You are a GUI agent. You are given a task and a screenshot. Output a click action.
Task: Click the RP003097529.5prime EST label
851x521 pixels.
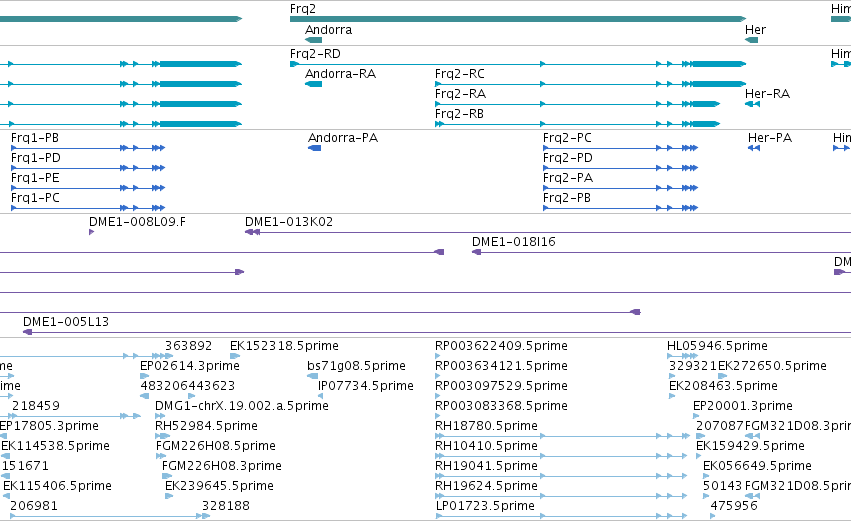point(501,386)
